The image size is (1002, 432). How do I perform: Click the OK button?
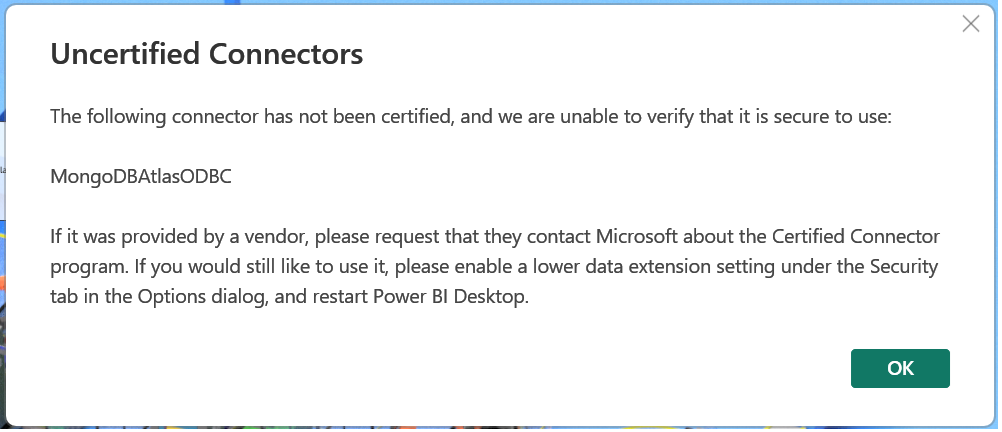(x=899, y=368)
